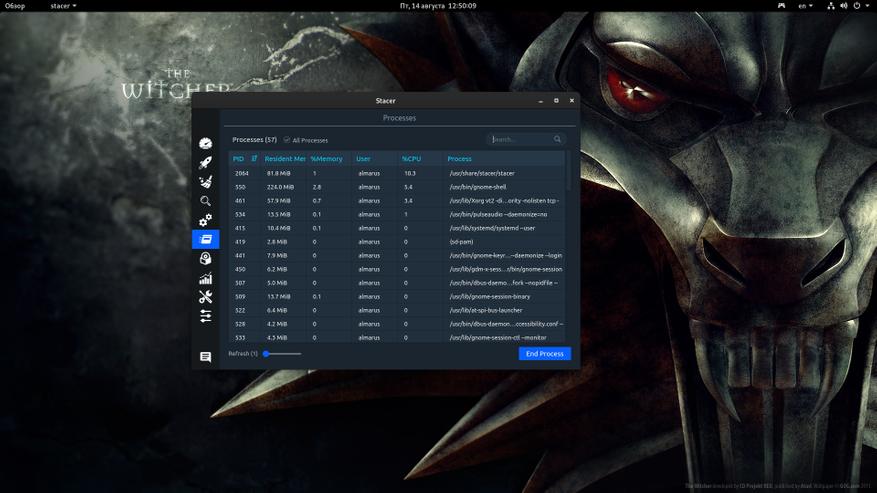Click the power icon in the top bar
Screen dimensions: 877x493
[856, 6]
